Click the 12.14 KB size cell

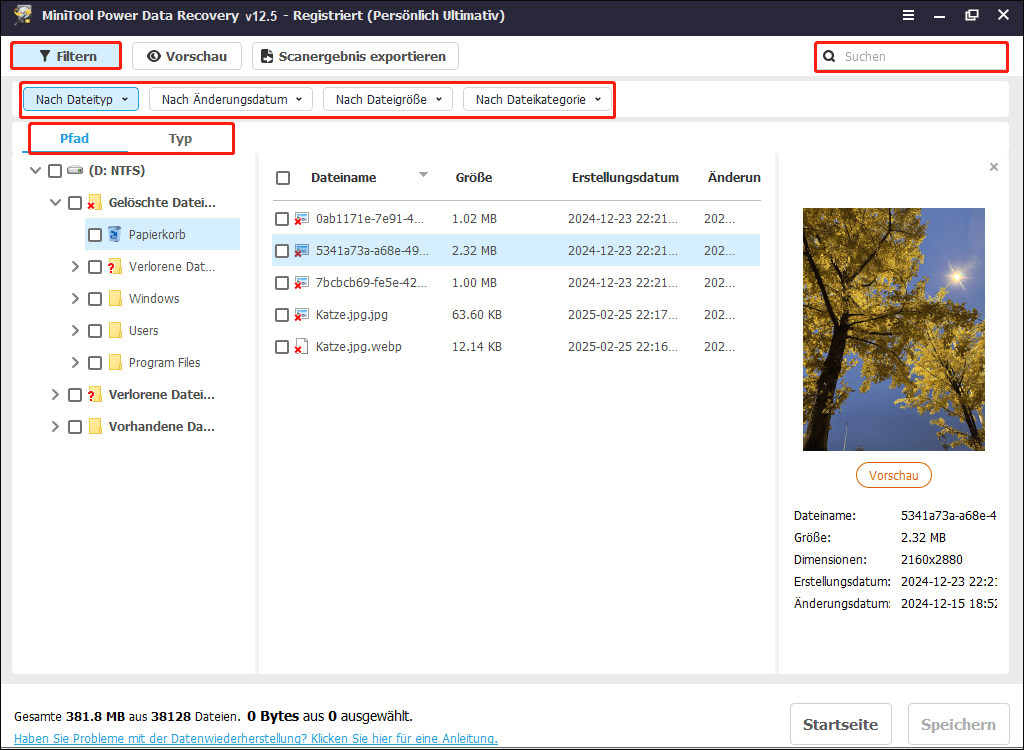click(x=477, y=347)
